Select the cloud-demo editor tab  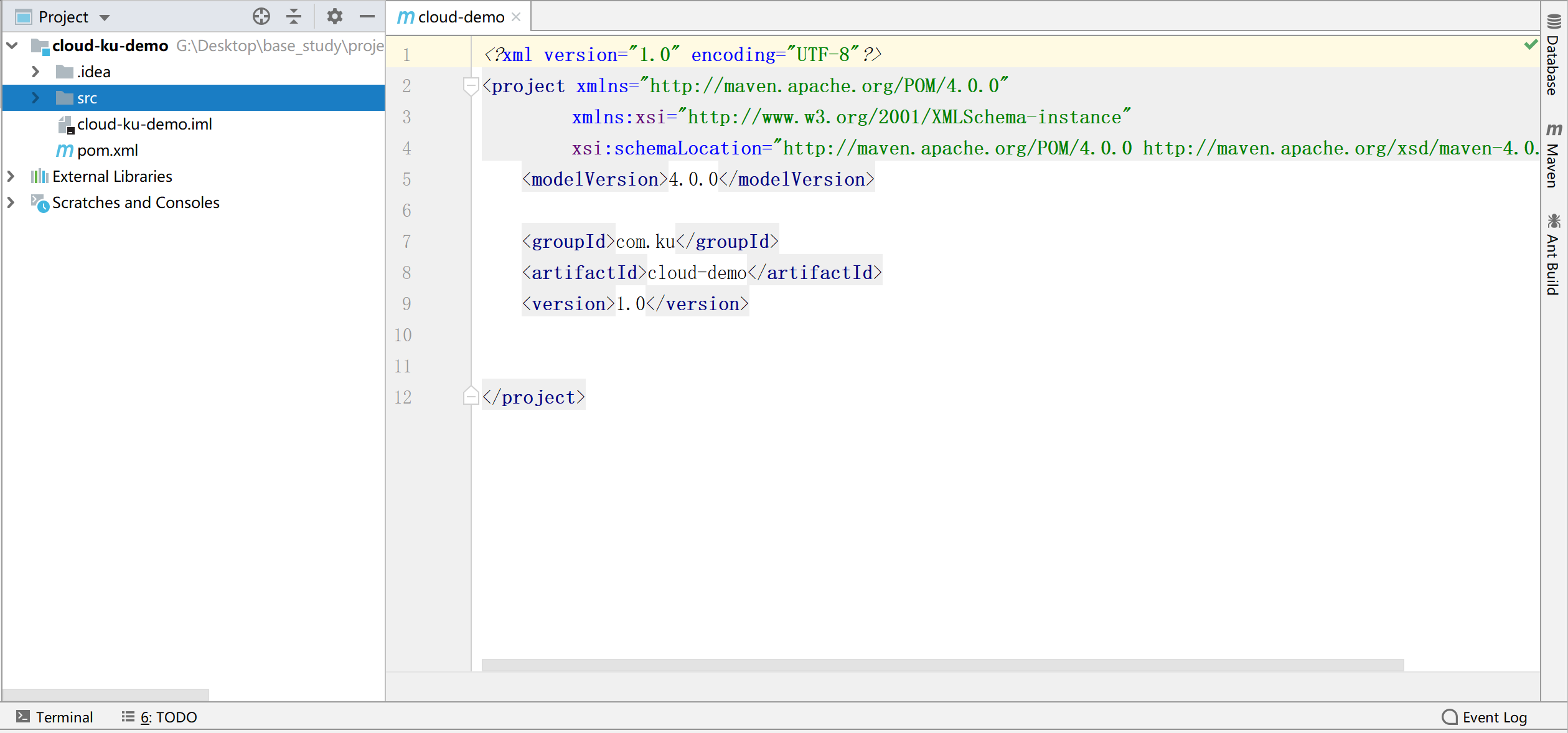click(459, 17)
